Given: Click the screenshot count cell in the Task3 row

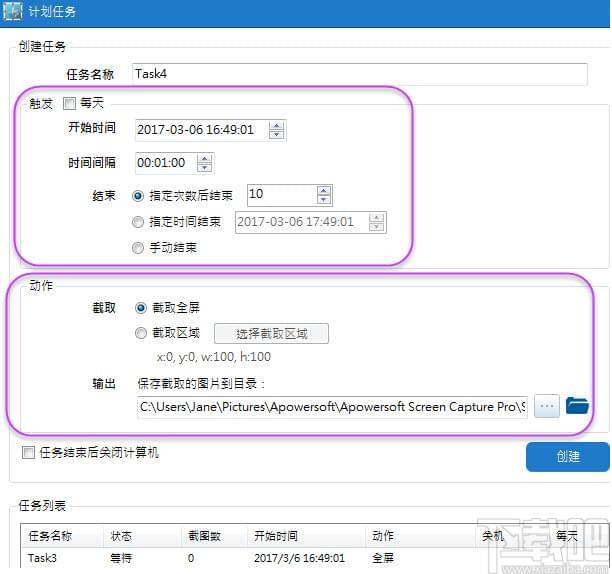Looking at the screenshot, I should [191, 558].
